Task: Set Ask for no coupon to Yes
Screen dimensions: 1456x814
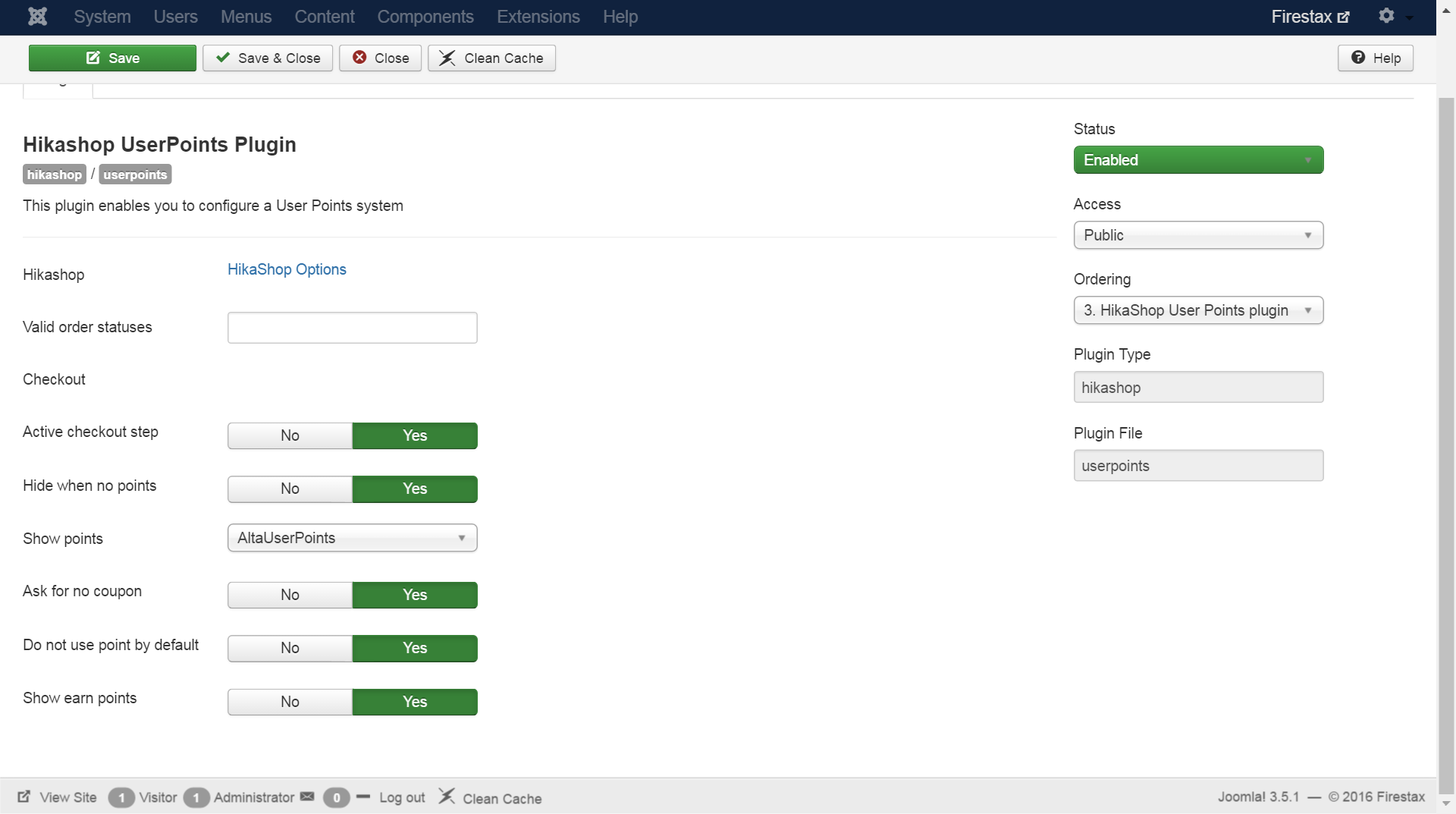Action: (415, 595)
